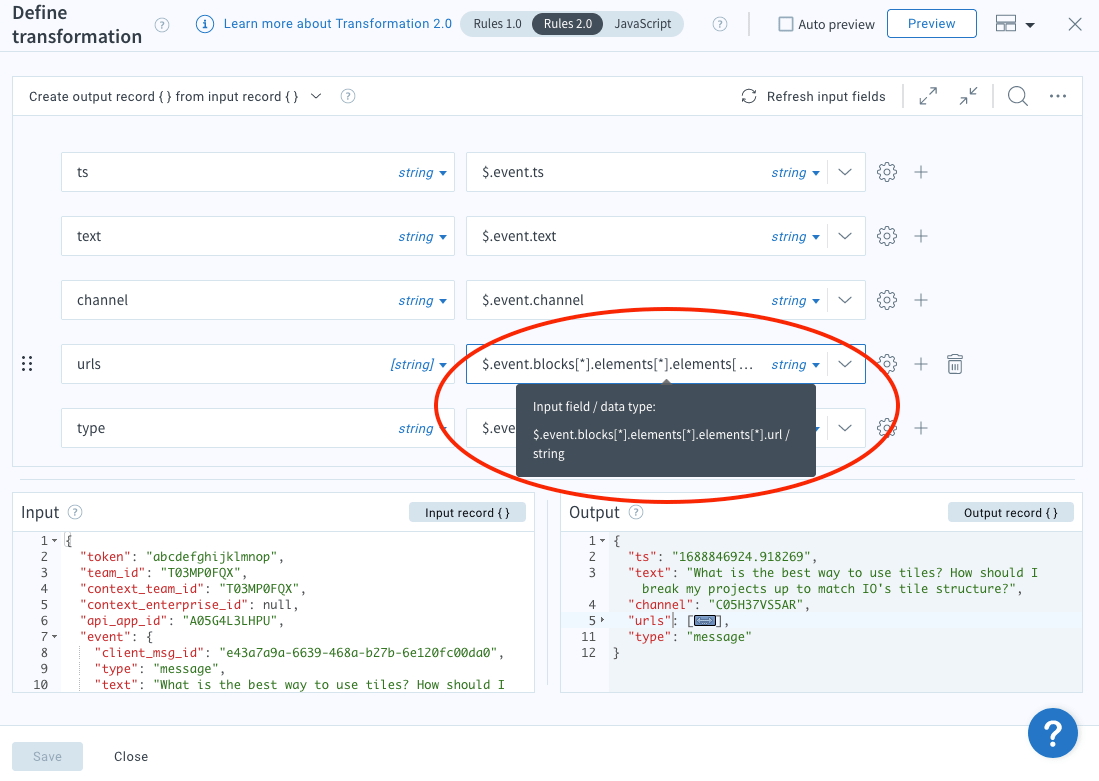Click the Preview button

931,24
